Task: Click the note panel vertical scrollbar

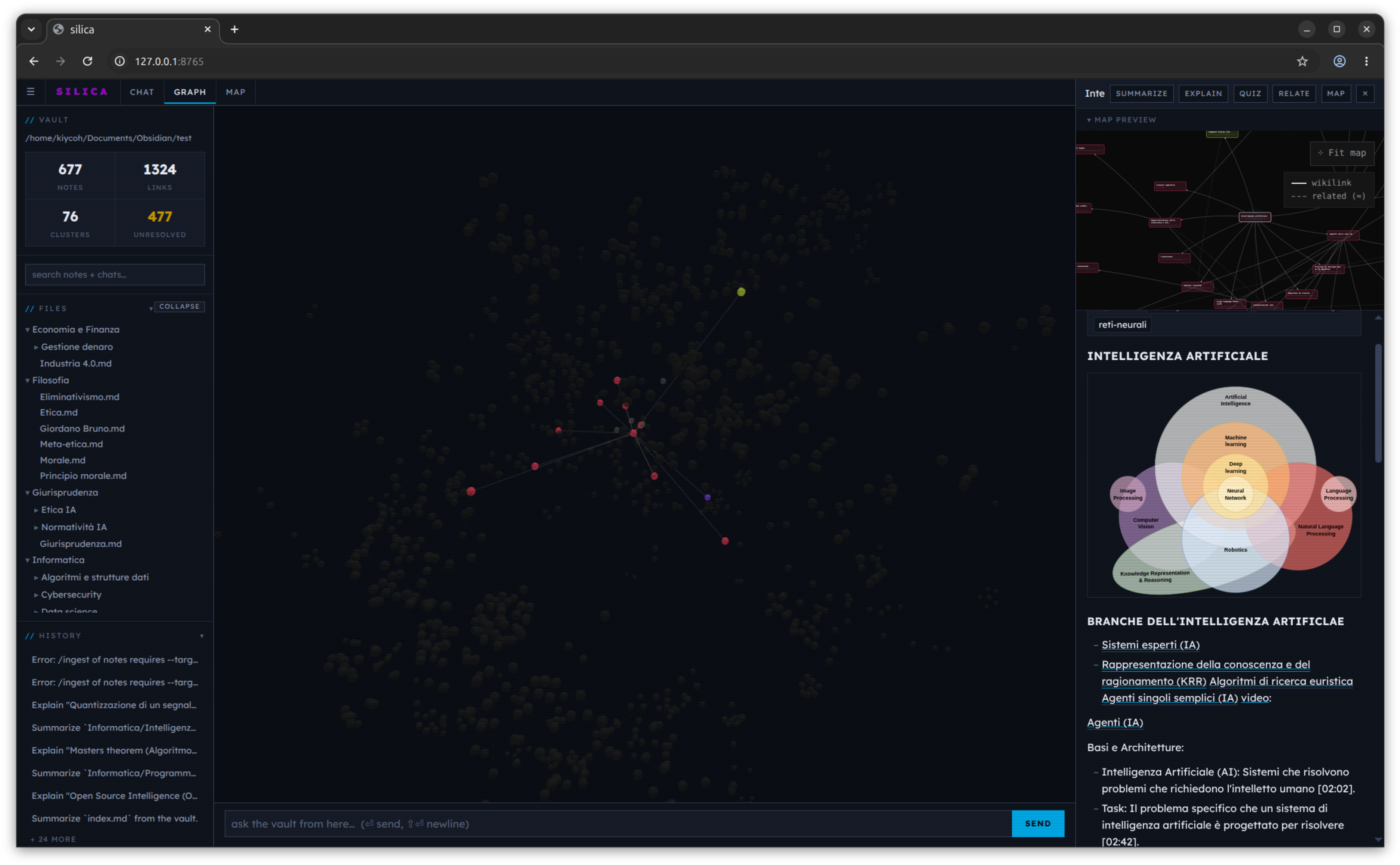Action: tap(1378, 403)
